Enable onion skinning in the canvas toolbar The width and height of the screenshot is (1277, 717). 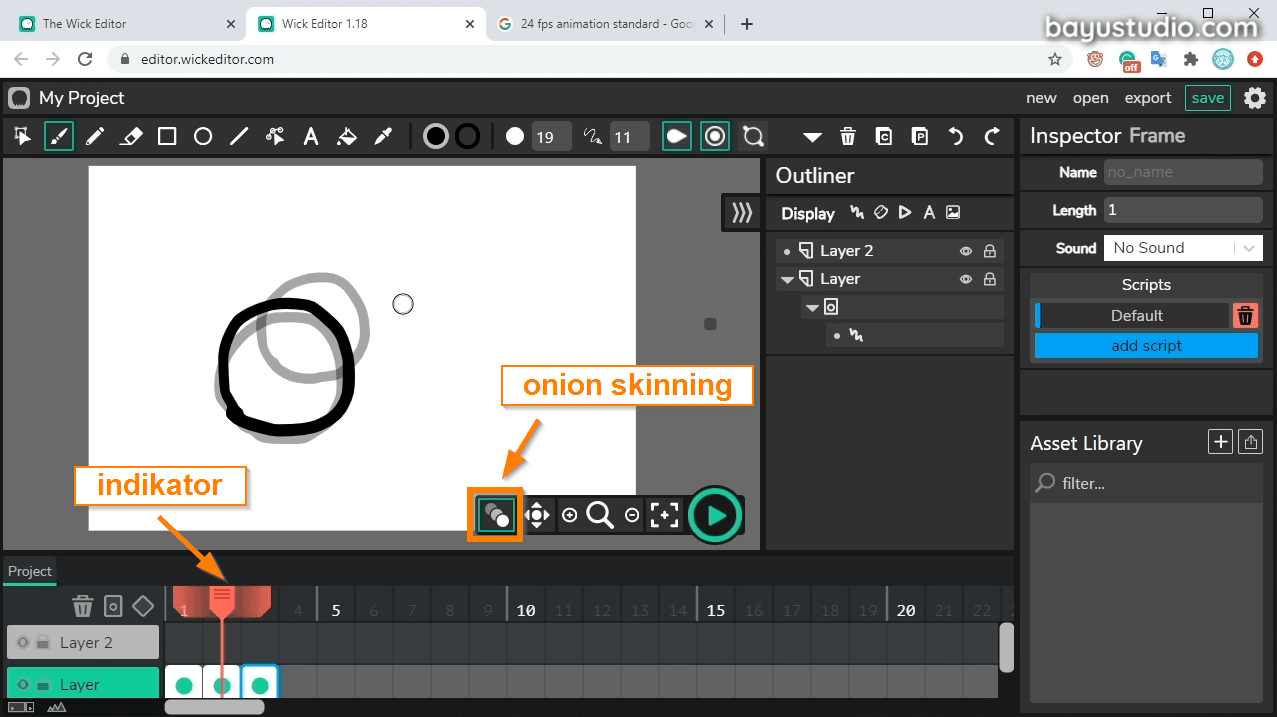click(495, 514)
